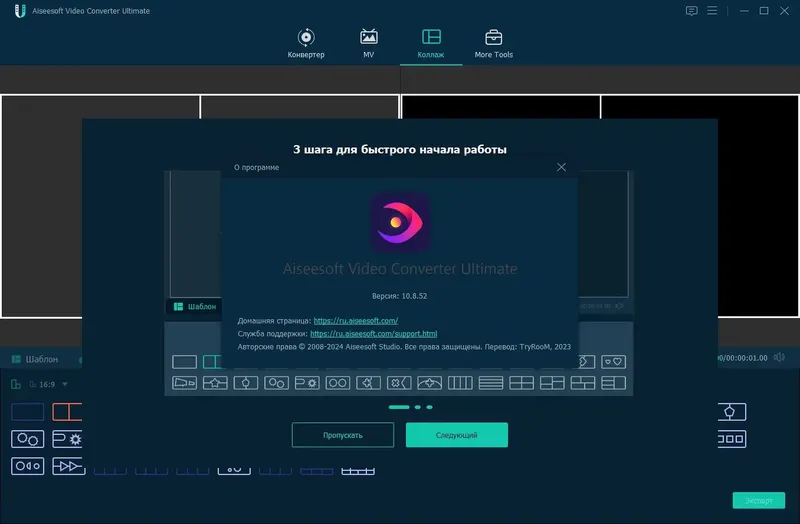Choose last template in tutorial bottom row
800x524 pixels.
click(x=613, y=383)
